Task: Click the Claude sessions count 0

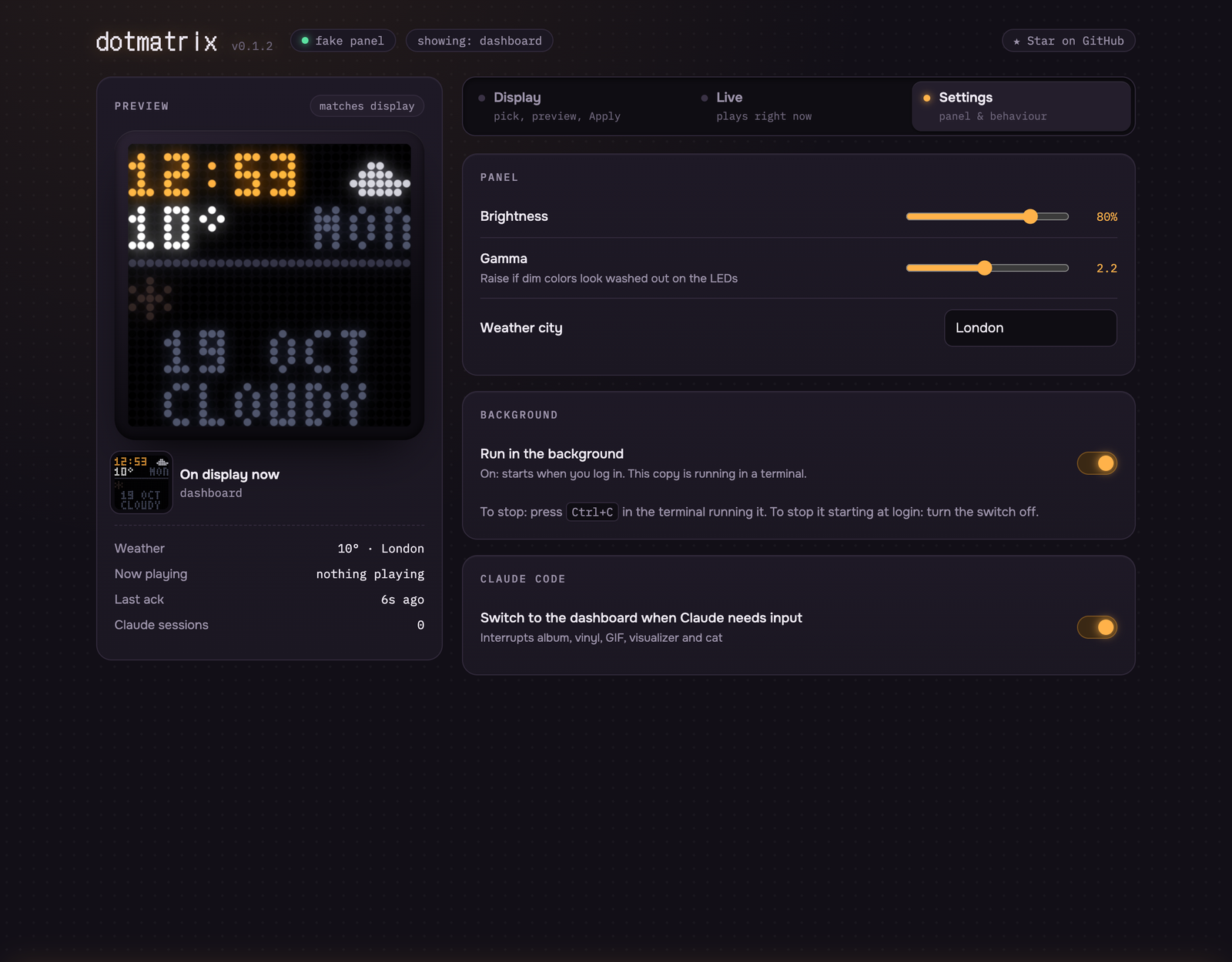Action: [x=420, y=625]
